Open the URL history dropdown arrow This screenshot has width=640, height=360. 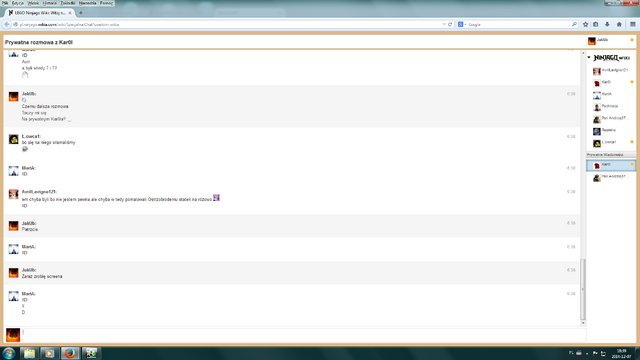pyautogui.click(x=444, y=24)
